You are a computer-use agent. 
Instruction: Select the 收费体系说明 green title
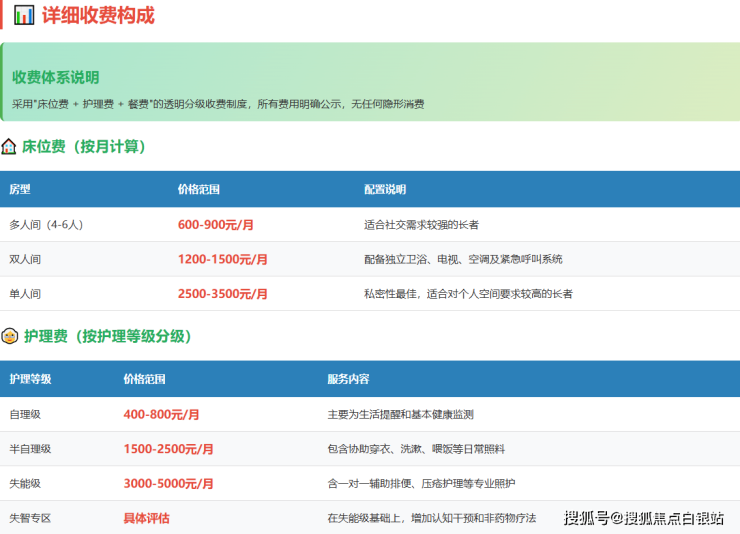[55, 77]
